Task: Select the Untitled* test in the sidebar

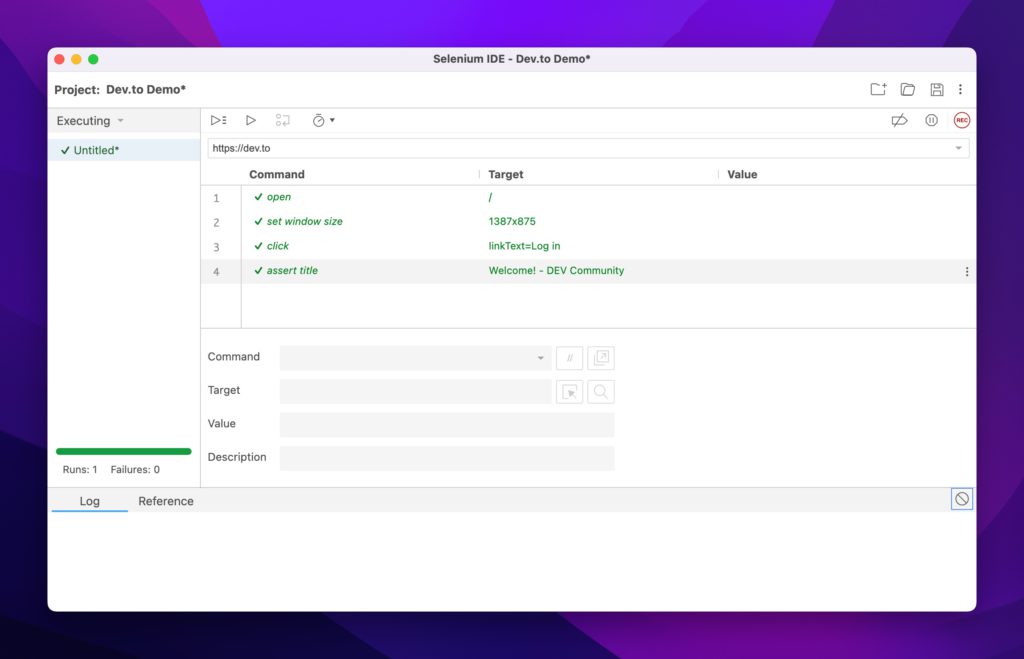Action: [124, 150]
